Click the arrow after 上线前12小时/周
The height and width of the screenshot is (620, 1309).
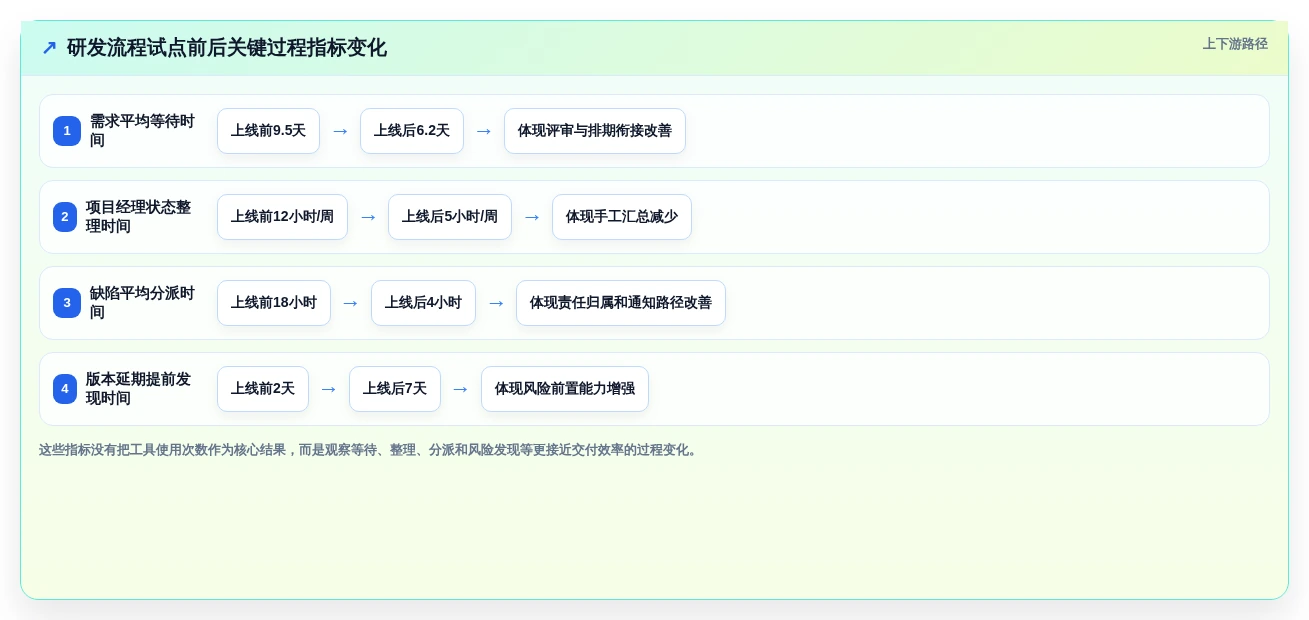(x=368, y=217)
